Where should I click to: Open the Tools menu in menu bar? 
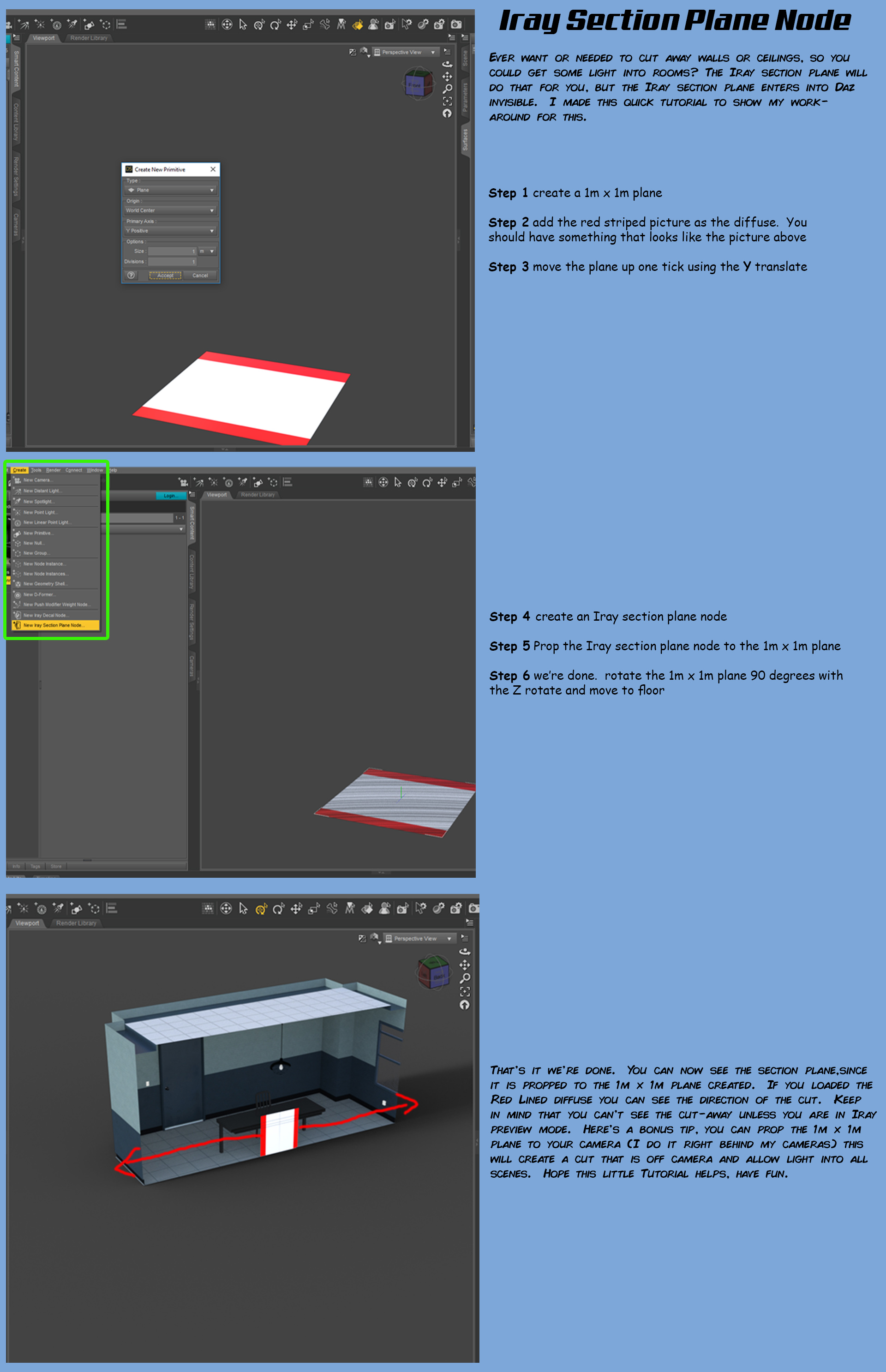36,470
